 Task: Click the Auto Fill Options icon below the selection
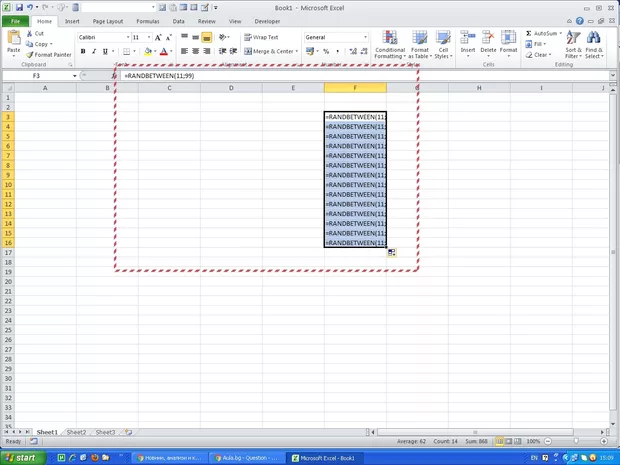coord(392,253)
